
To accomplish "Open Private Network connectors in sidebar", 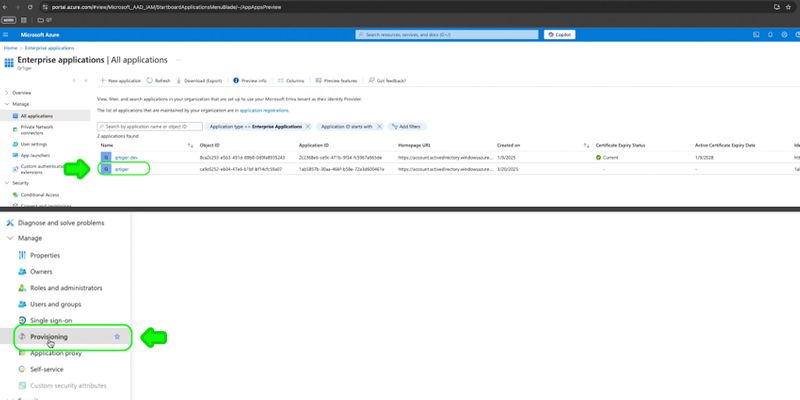I will coord(37,130).
